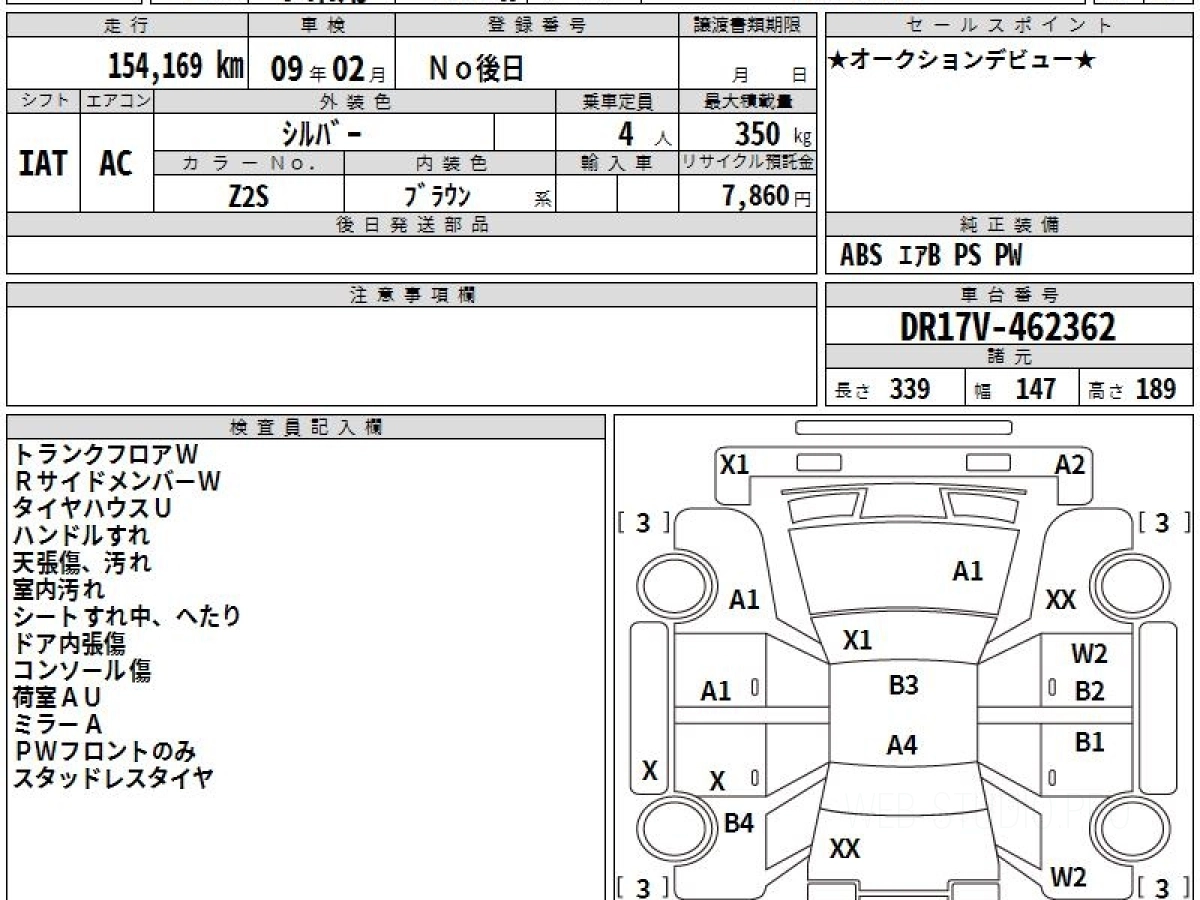Click the B3 damage mark on diagram
This screenshot has height=900, width=1200.
click(x=903, y=685)
